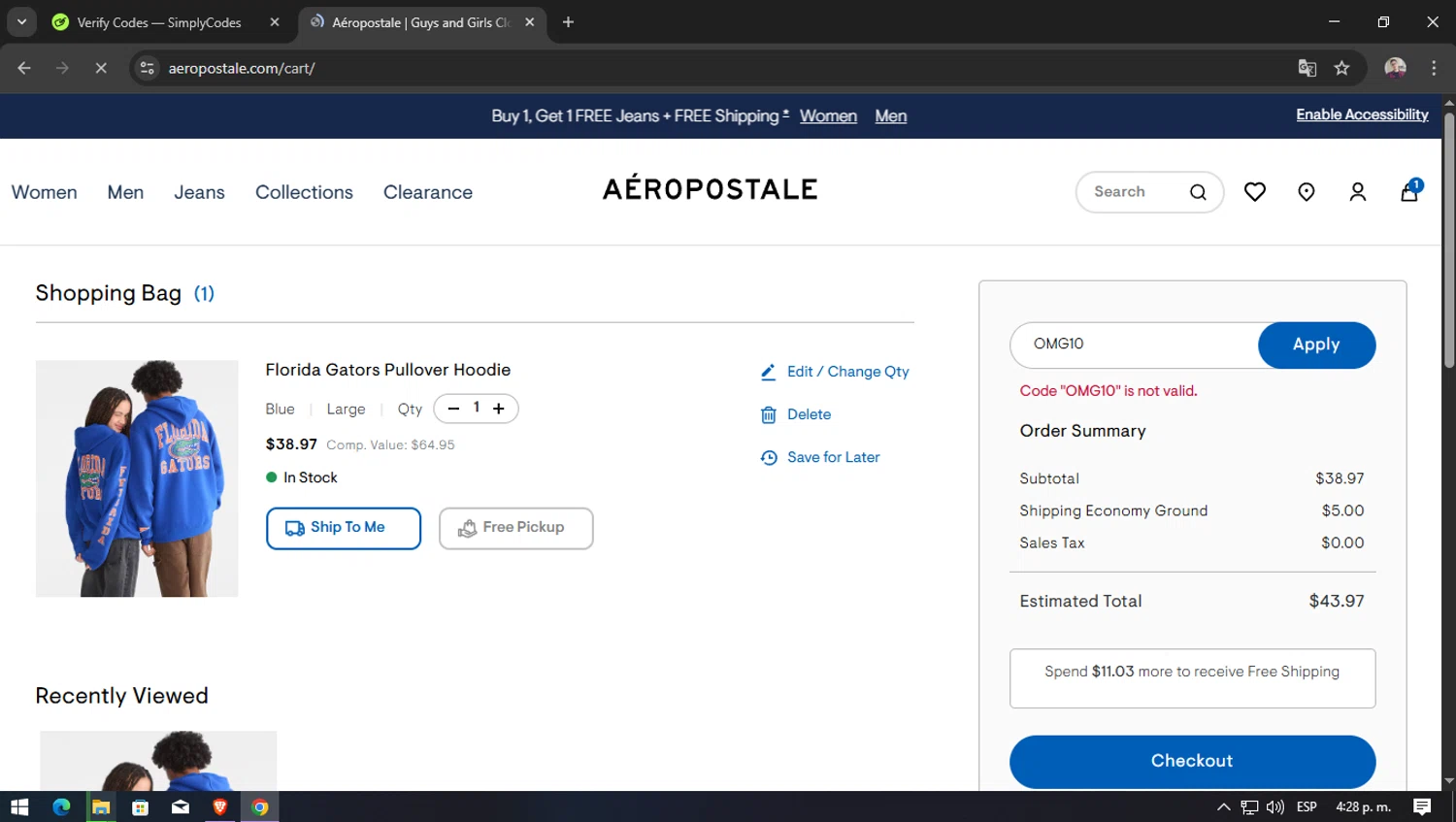Close the Verify Codes — SimplyCodes tab

click(275, 22)
